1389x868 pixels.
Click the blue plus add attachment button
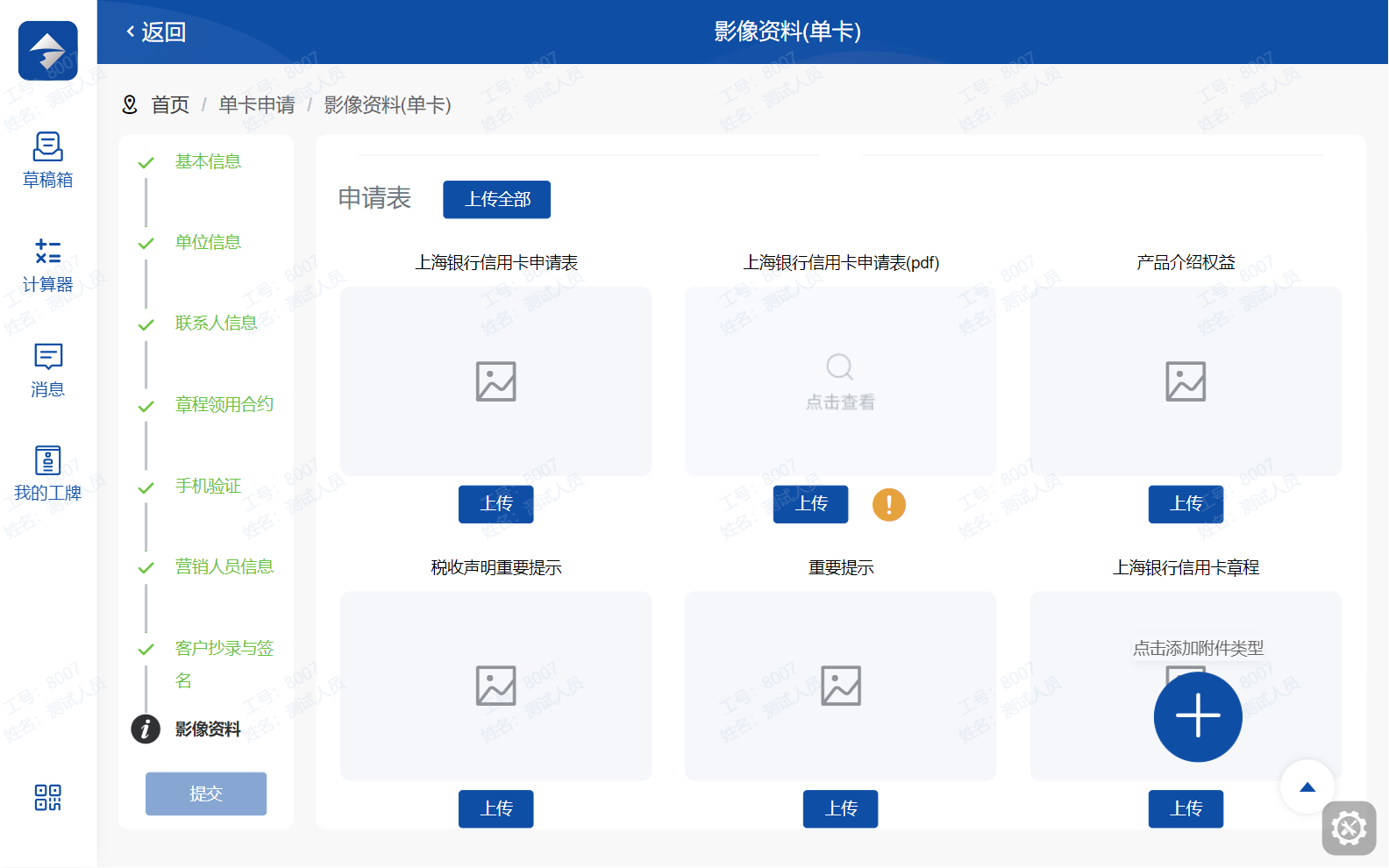point(1198,717)
